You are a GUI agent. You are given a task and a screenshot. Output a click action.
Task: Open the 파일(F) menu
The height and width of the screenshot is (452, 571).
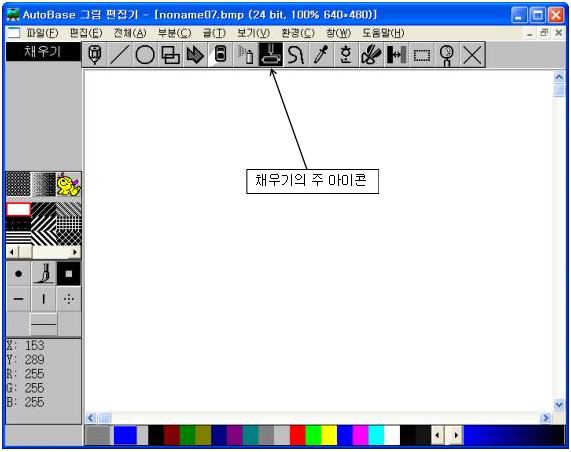click(42, 33)
